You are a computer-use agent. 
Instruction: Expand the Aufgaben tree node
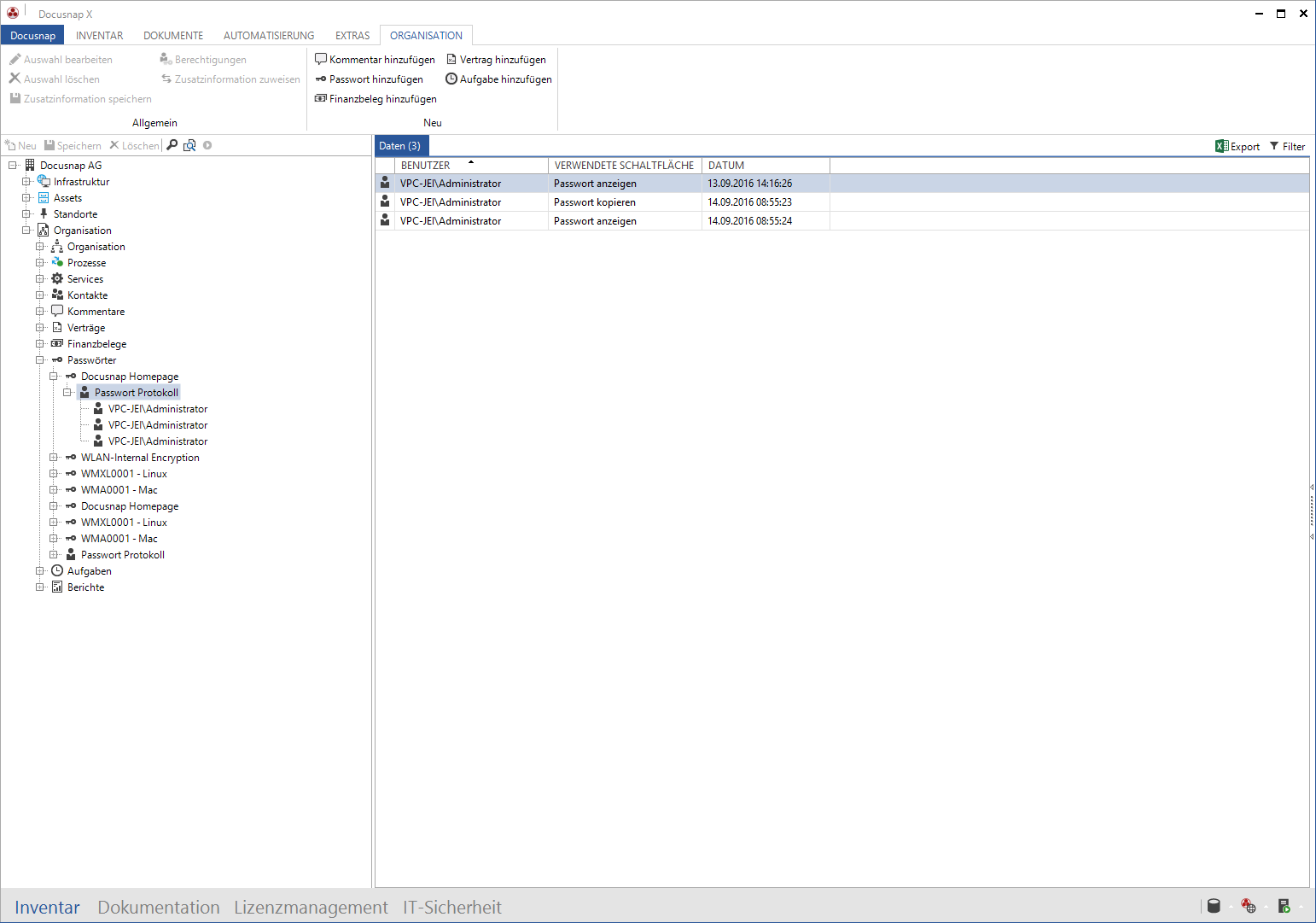pos(40,570)
